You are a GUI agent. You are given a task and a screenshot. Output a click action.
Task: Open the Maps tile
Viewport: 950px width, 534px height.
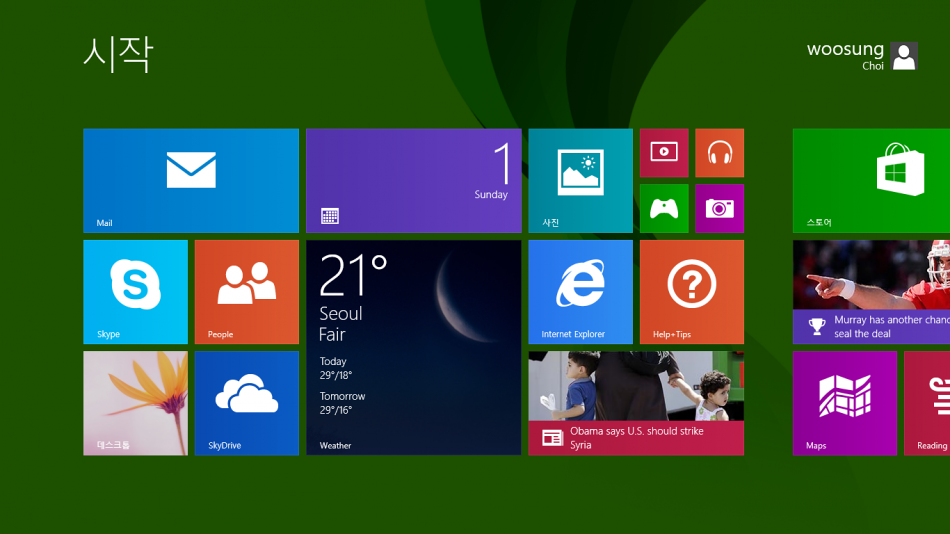coord(845,403)
